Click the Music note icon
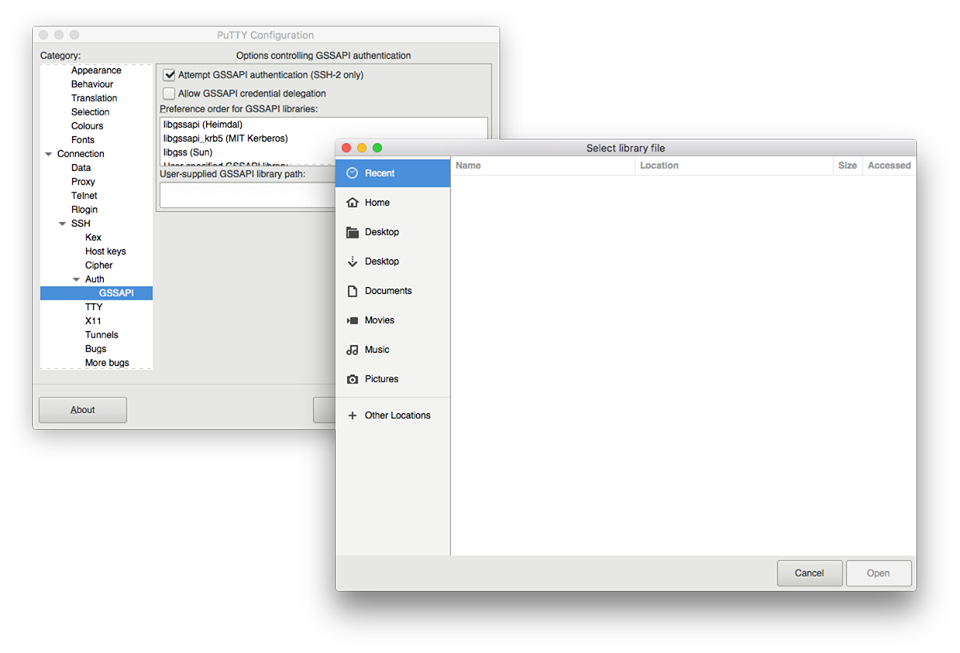The image size is (960, 653). 352,350
